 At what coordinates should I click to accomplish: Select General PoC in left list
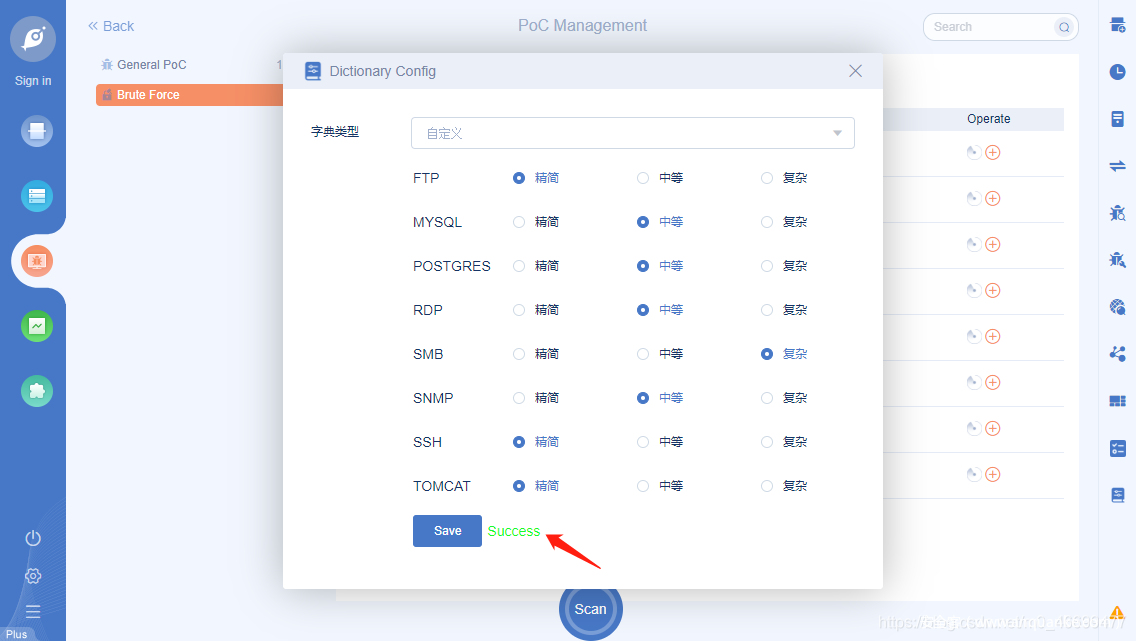[151, 65]
